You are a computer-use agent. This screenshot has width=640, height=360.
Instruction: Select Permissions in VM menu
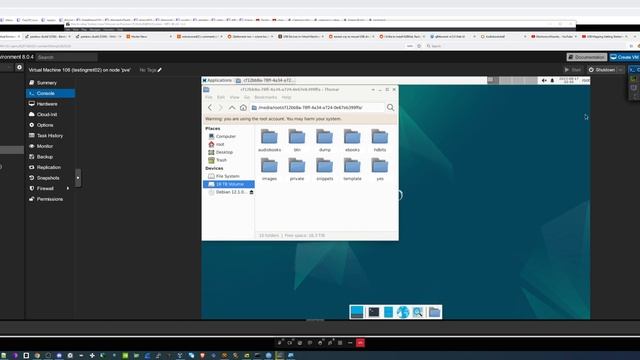pyautogui.click(x=50, y=199)
